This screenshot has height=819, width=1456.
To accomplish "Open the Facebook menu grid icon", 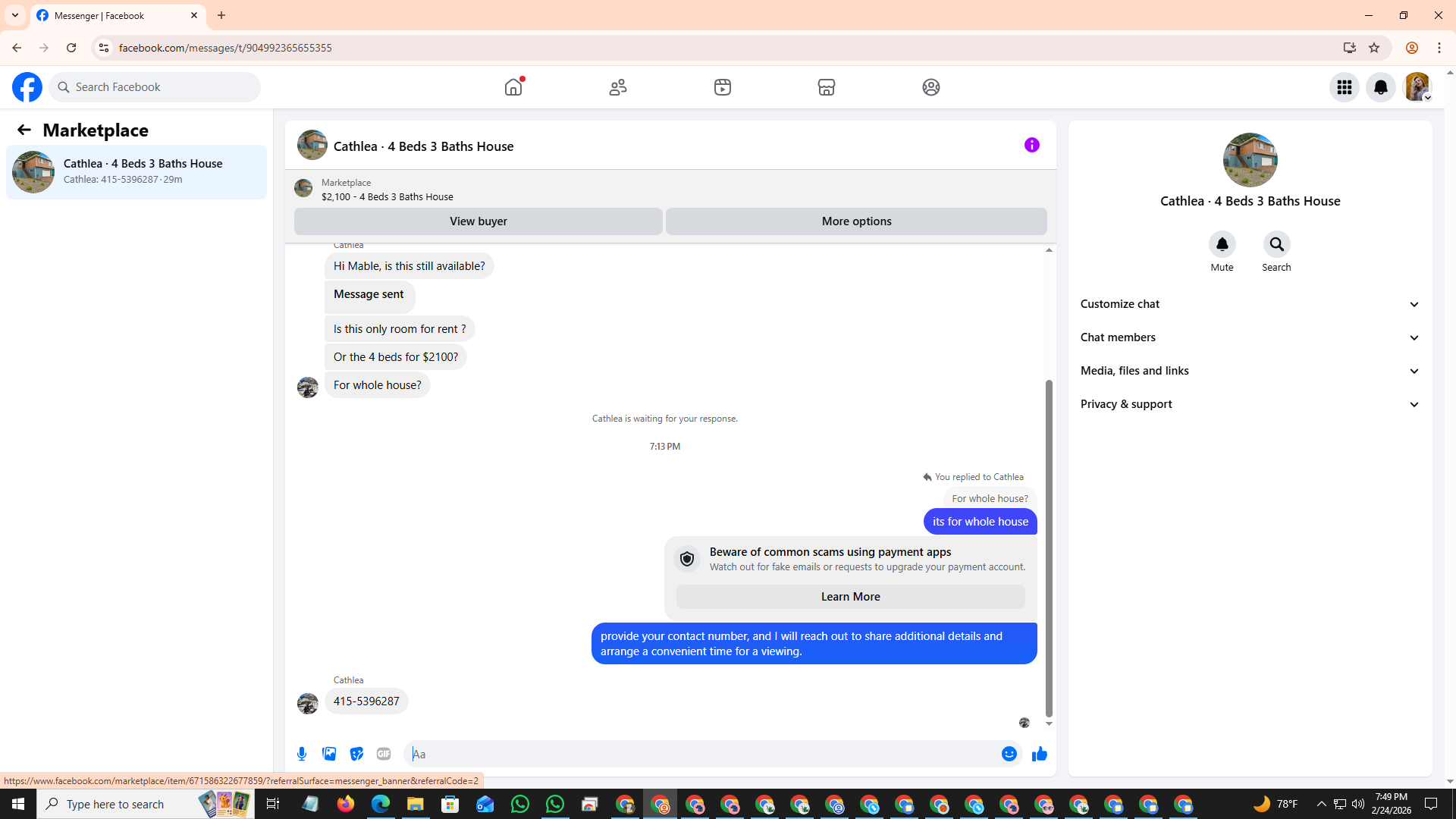I will point(1344,87).
